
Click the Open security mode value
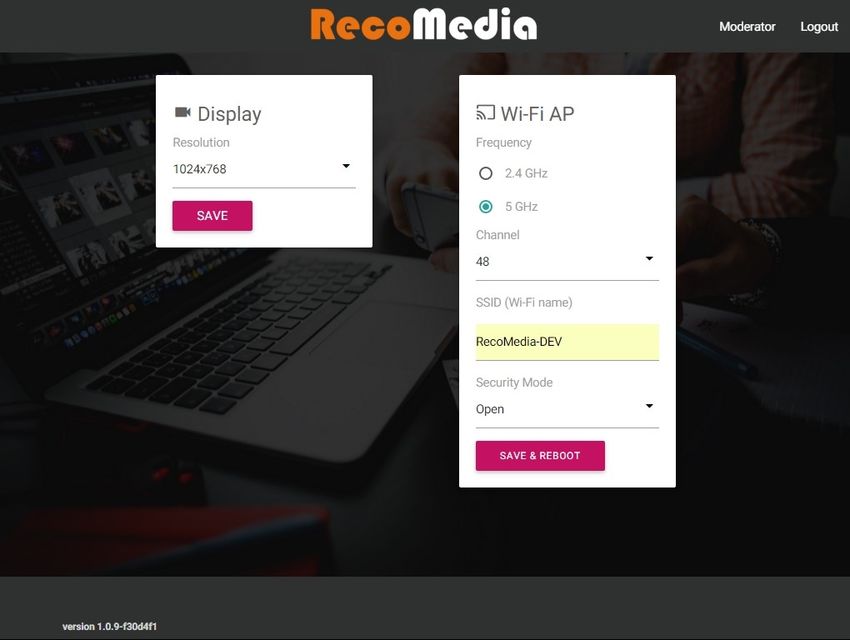point(490,409)
